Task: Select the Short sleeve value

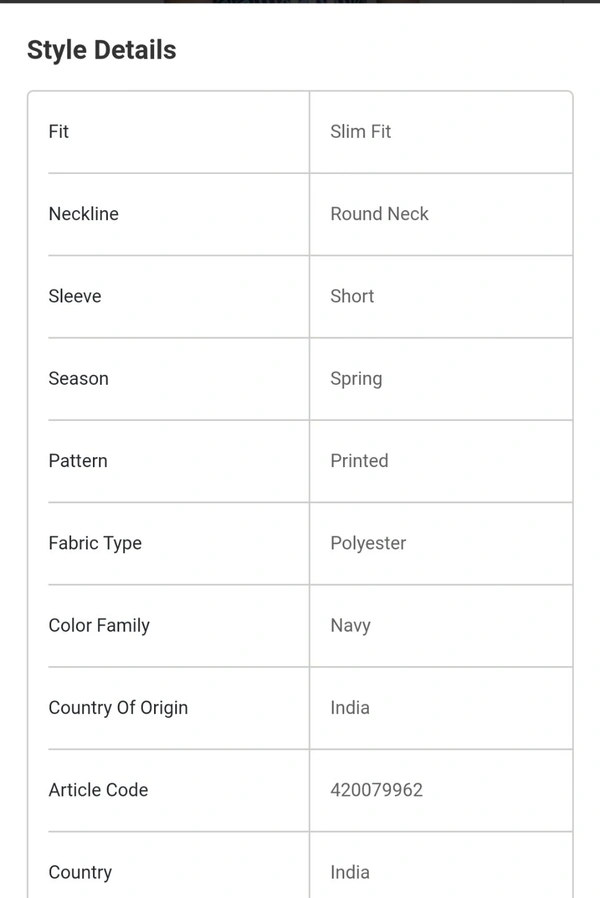Action: 352,297
